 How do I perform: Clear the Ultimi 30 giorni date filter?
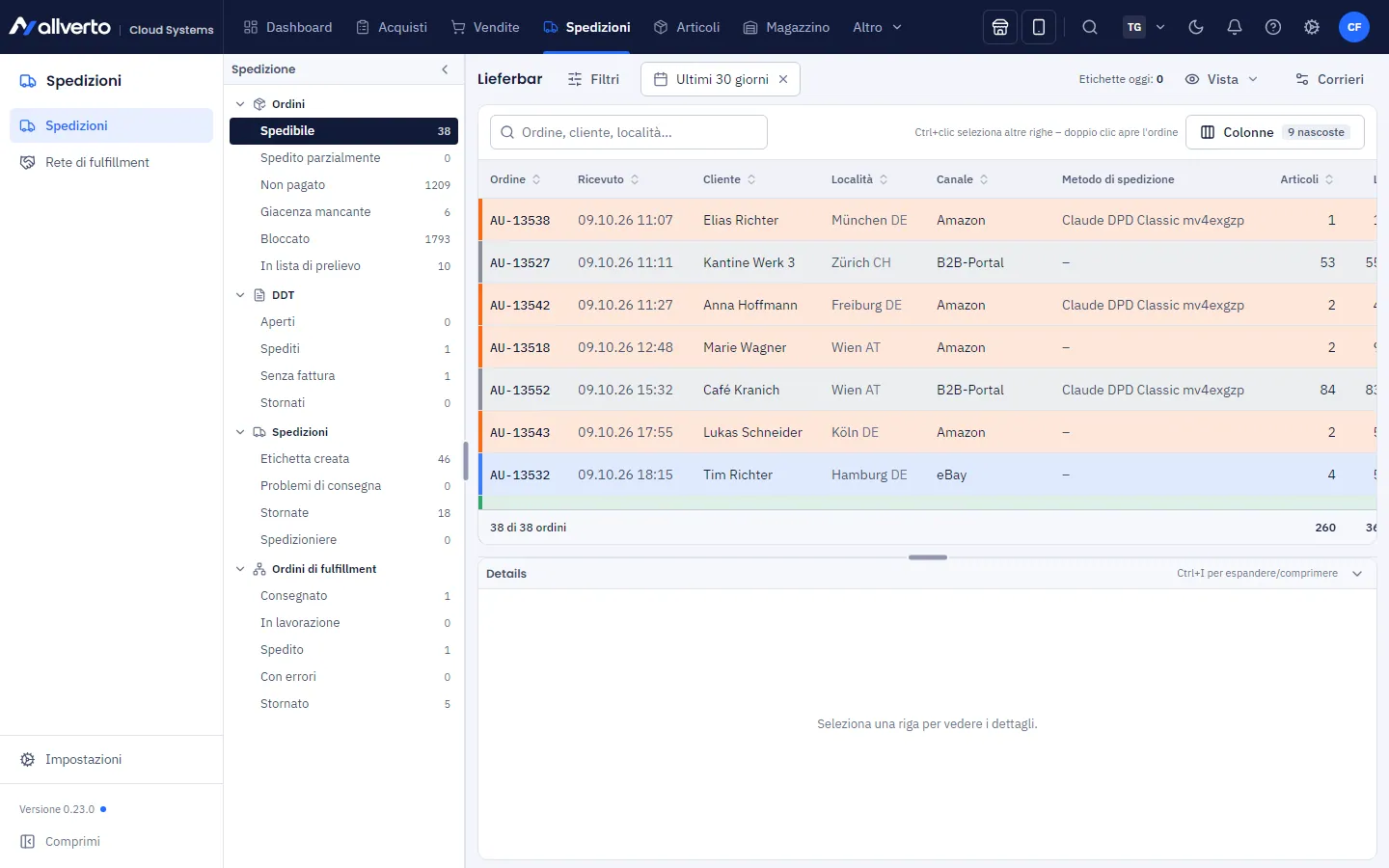click(x=783, y=79)
